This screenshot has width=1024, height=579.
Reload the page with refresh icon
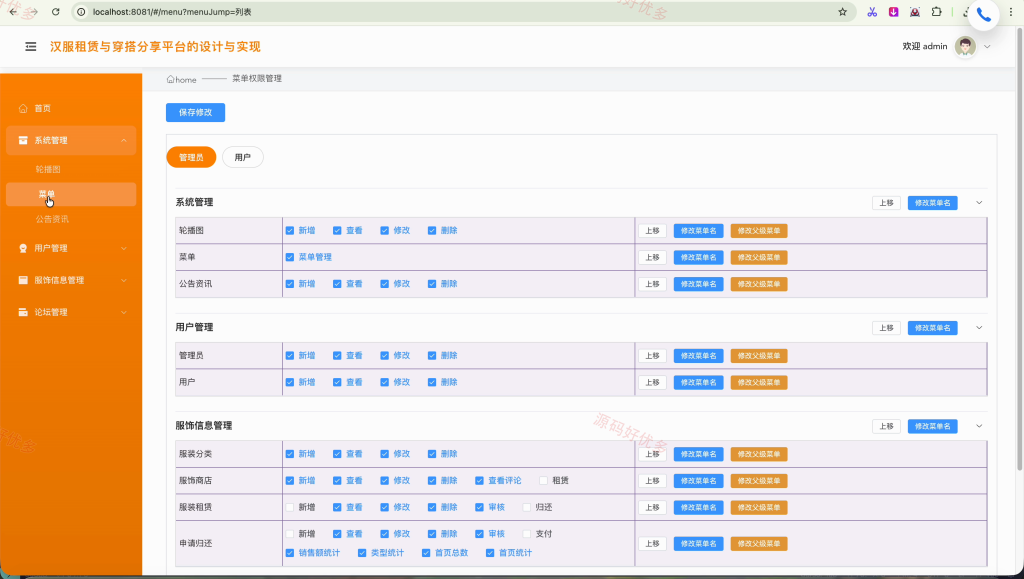click(x=56, y=12)
